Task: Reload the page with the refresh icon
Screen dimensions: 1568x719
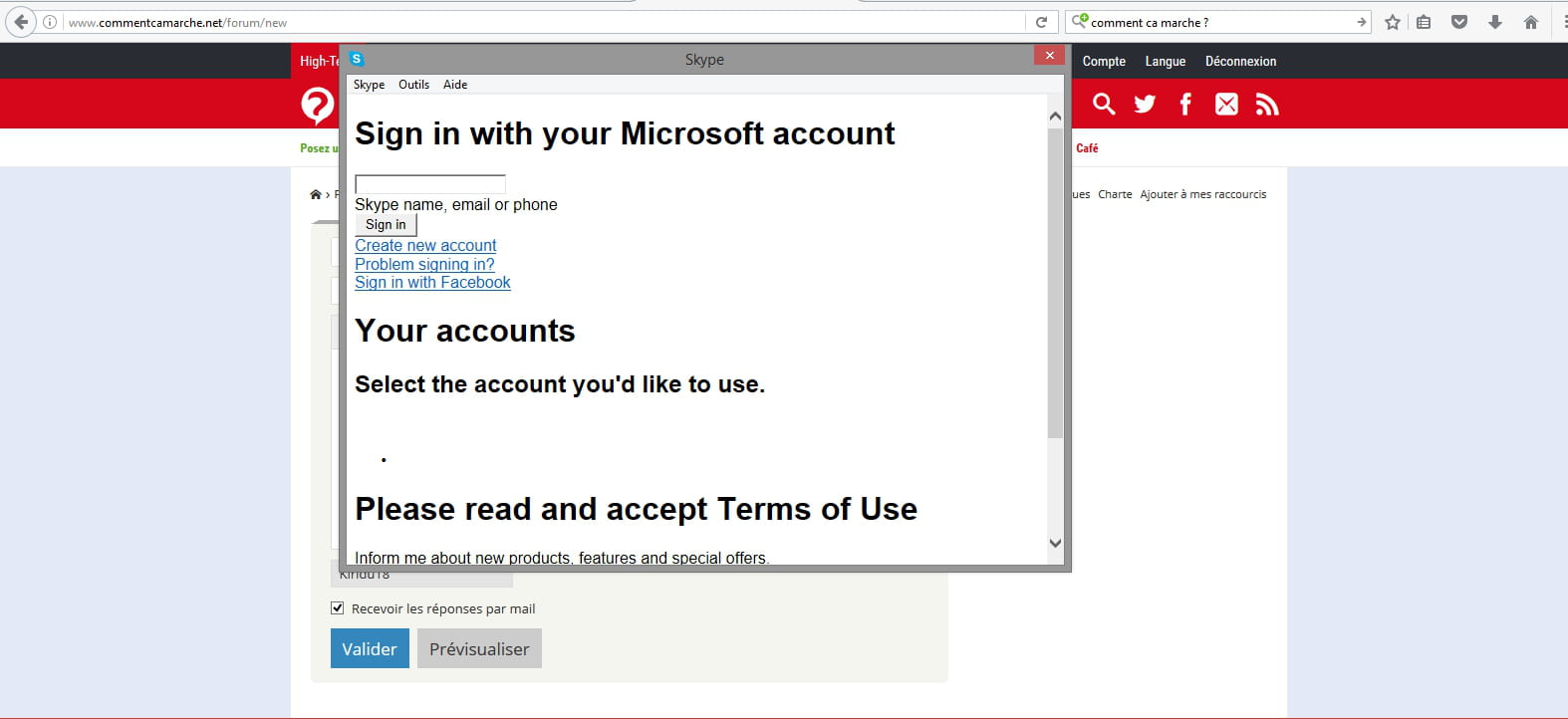Action: tap(1041, 22)
